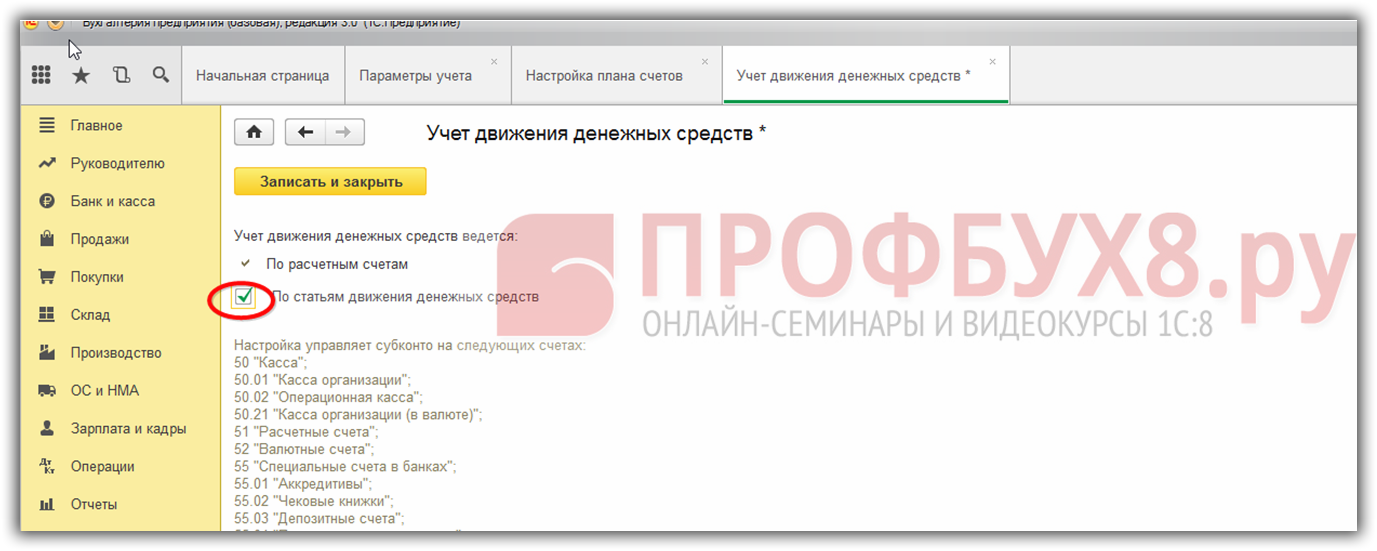Viewport: 1377px width, 551px height.
Task: Toggle the По статьям движения денежных средств checkbox
Action: [x=243, y=297]
